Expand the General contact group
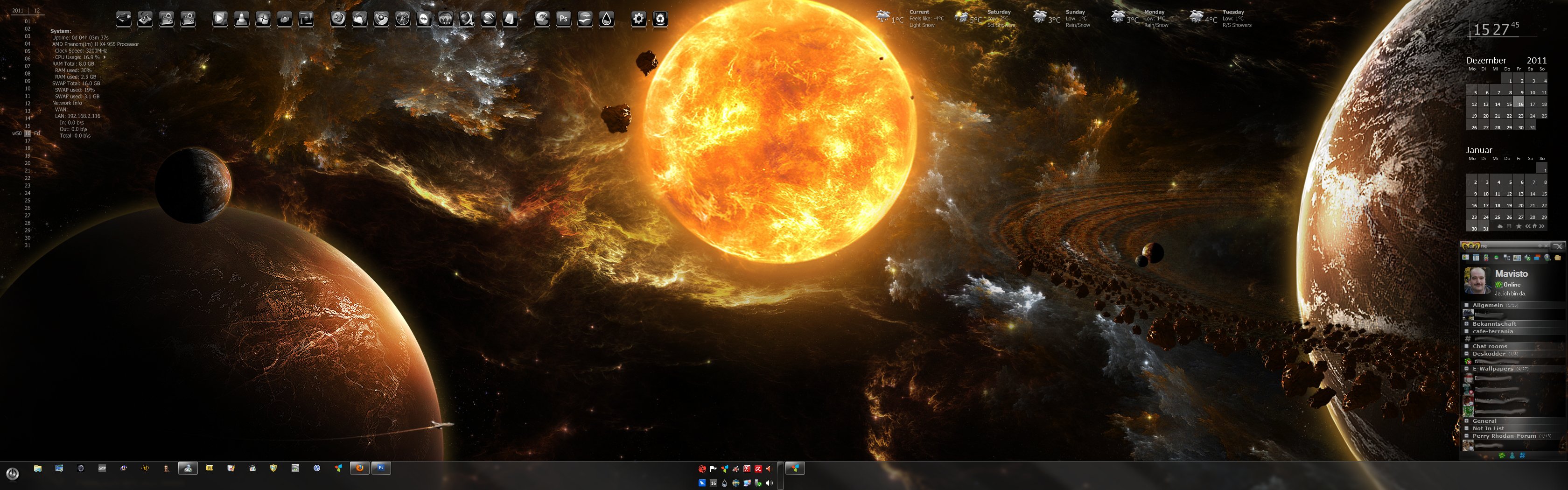 coord(1467,421)
